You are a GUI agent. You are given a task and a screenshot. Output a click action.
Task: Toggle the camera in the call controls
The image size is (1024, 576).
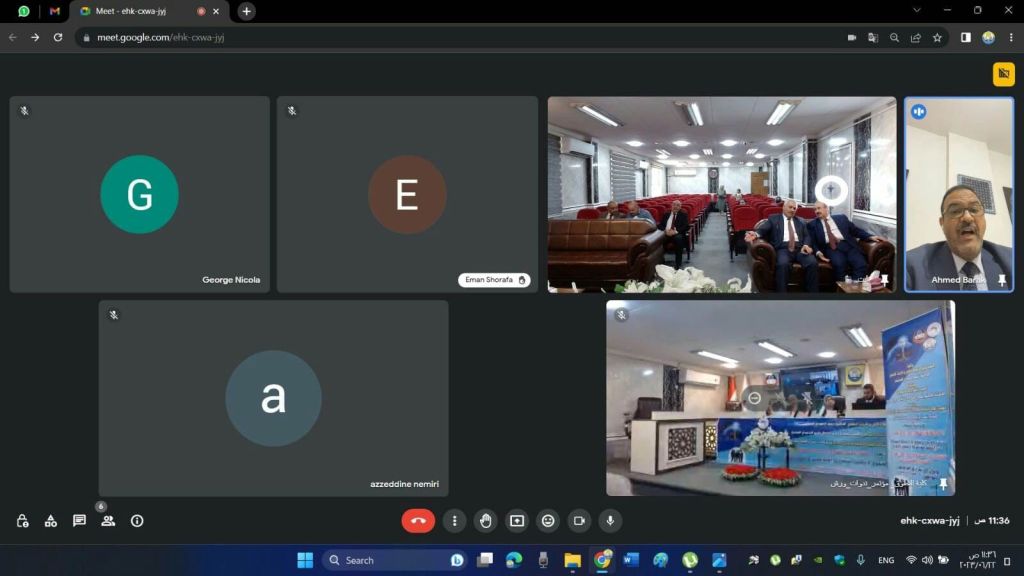579,521
